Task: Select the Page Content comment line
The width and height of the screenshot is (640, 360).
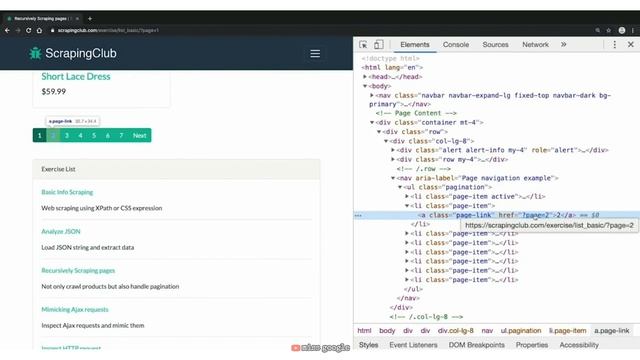Action: click(x=416, y=113)
